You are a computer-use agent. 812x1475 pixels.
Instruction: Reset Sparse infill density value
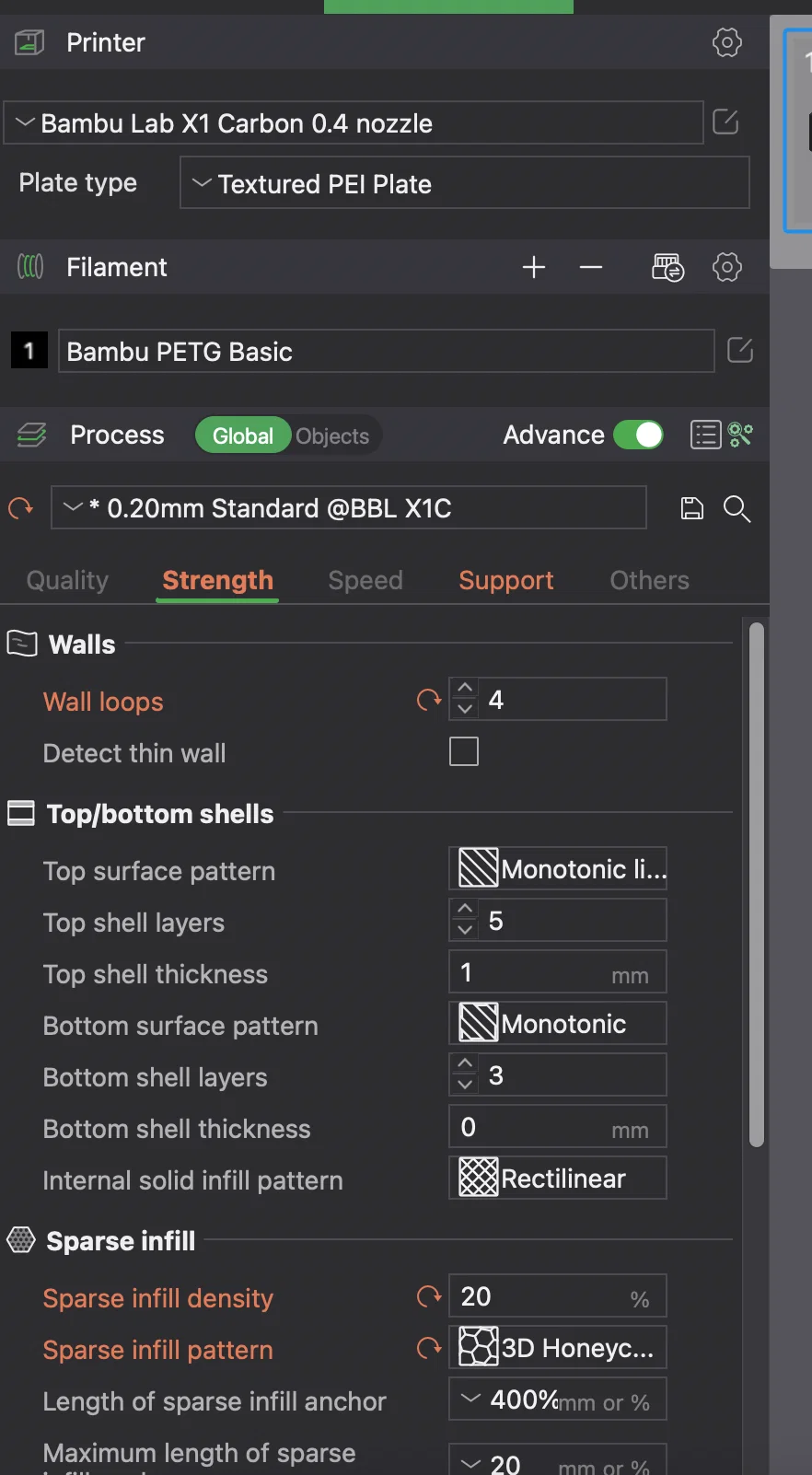coord(429,1297)
